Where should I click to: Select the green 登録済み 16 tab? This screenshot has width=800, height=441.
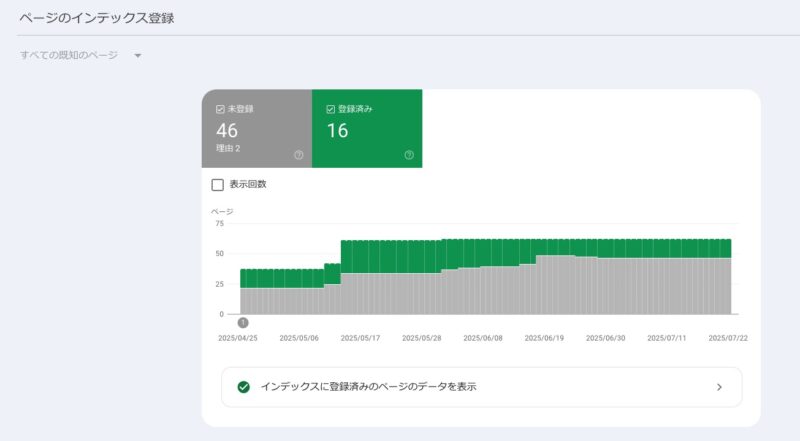[367, 129]
